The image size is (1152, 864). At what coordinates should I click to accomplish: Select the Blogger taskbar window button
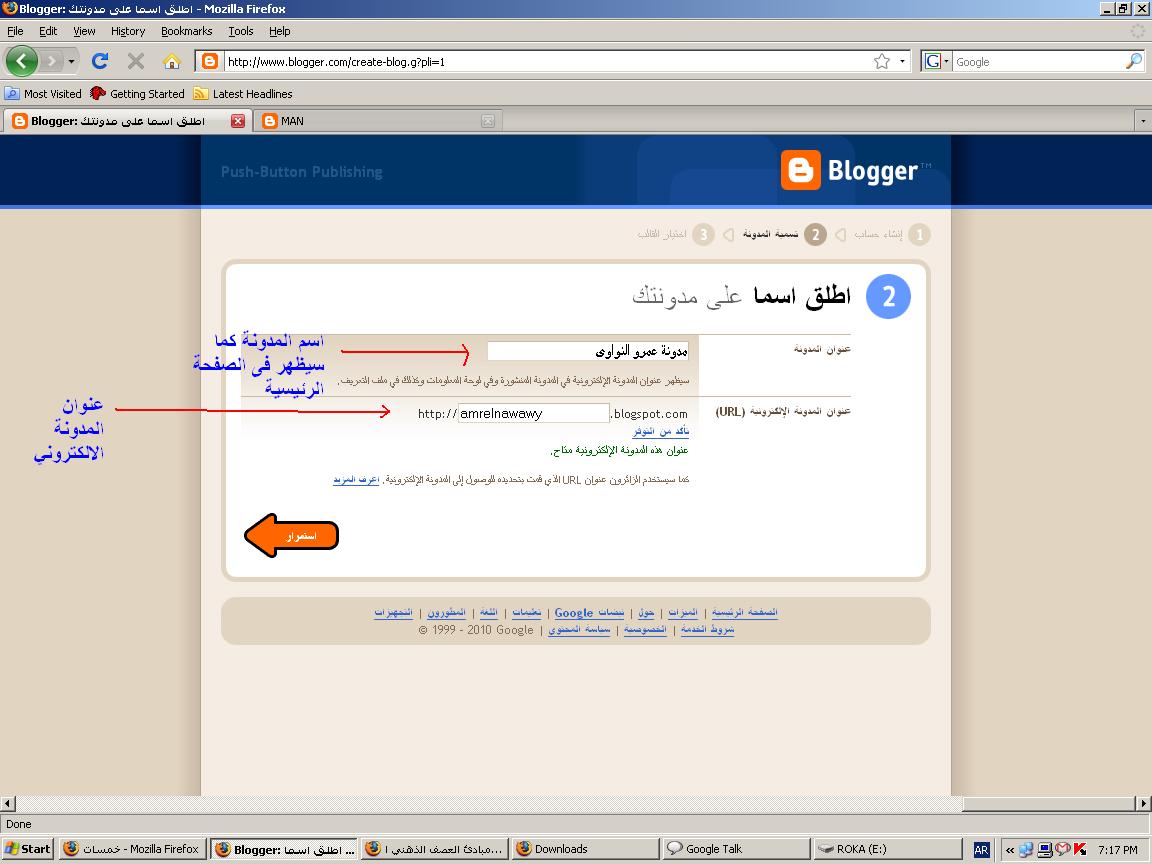coord(284,849)
